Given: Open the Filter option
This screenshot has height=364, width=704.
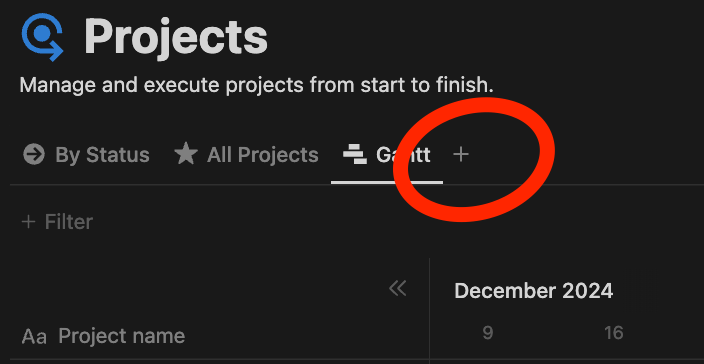Looking at the screenshot, I should tap(57, 222).
